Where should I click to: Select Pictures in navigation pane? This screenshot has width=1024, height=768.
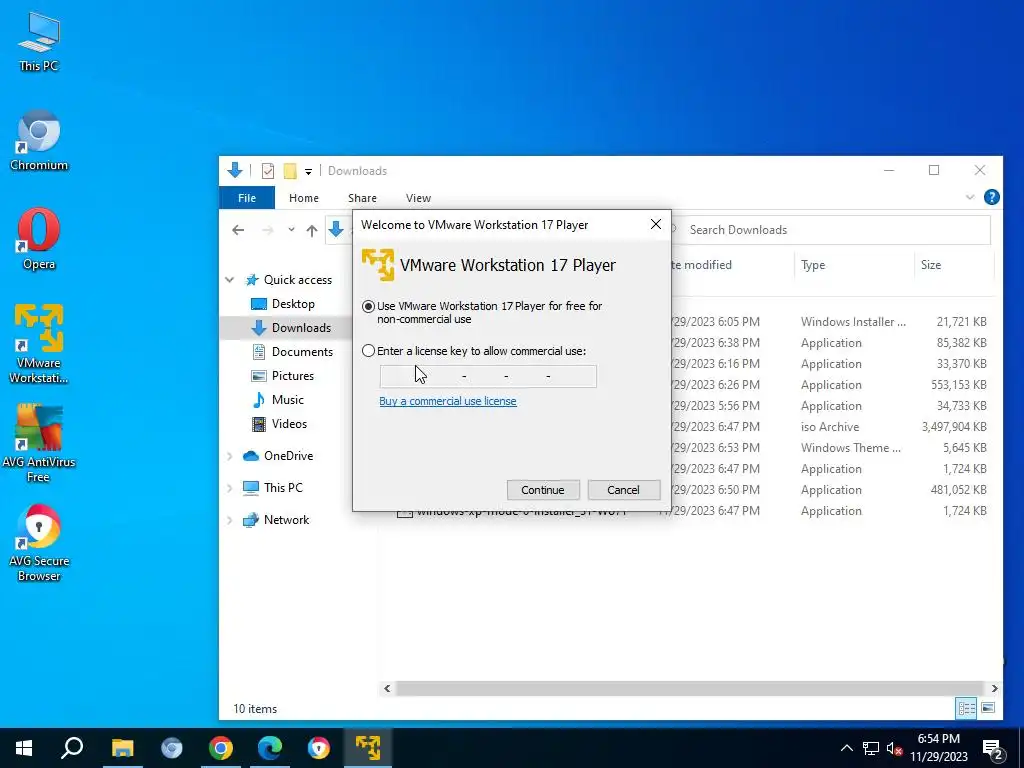click(x=293, y=376)
